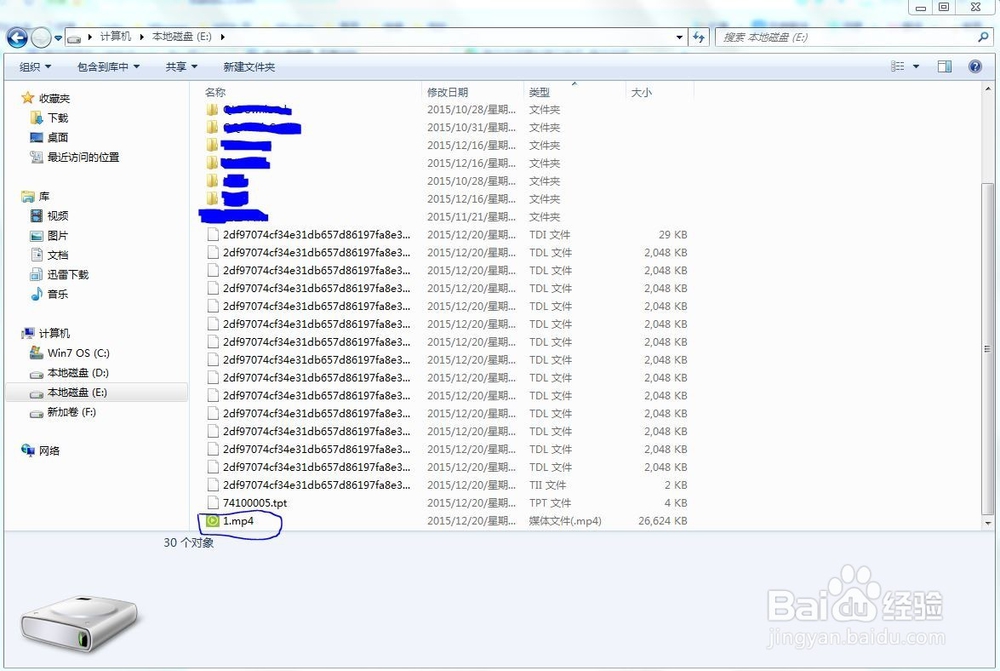1000x671 pixels.
Task: Open the 迅雷下载 library
Action: [68, 275]
